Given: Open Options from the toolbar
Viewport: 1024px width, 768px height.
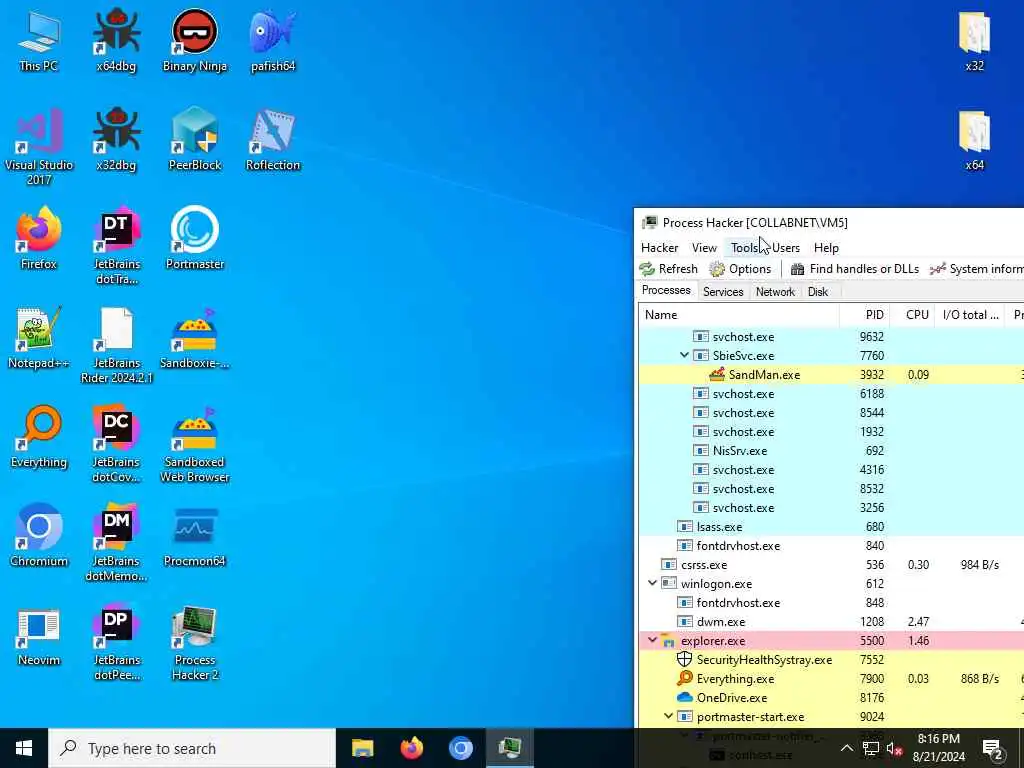Looking at the screenshot, I should pyautogui.click(x=740, y=269).
